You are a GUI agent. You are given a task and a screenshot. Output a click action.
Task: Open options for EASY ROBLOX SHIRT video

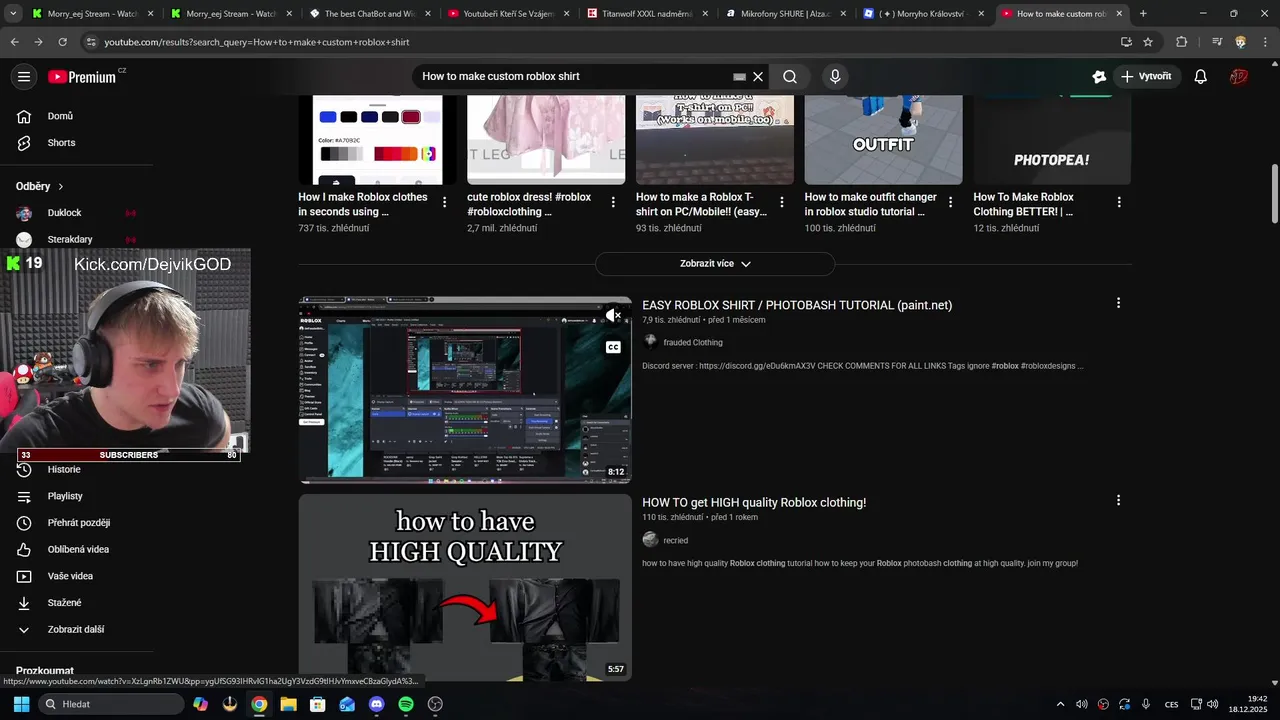[x=1118, y=303]
